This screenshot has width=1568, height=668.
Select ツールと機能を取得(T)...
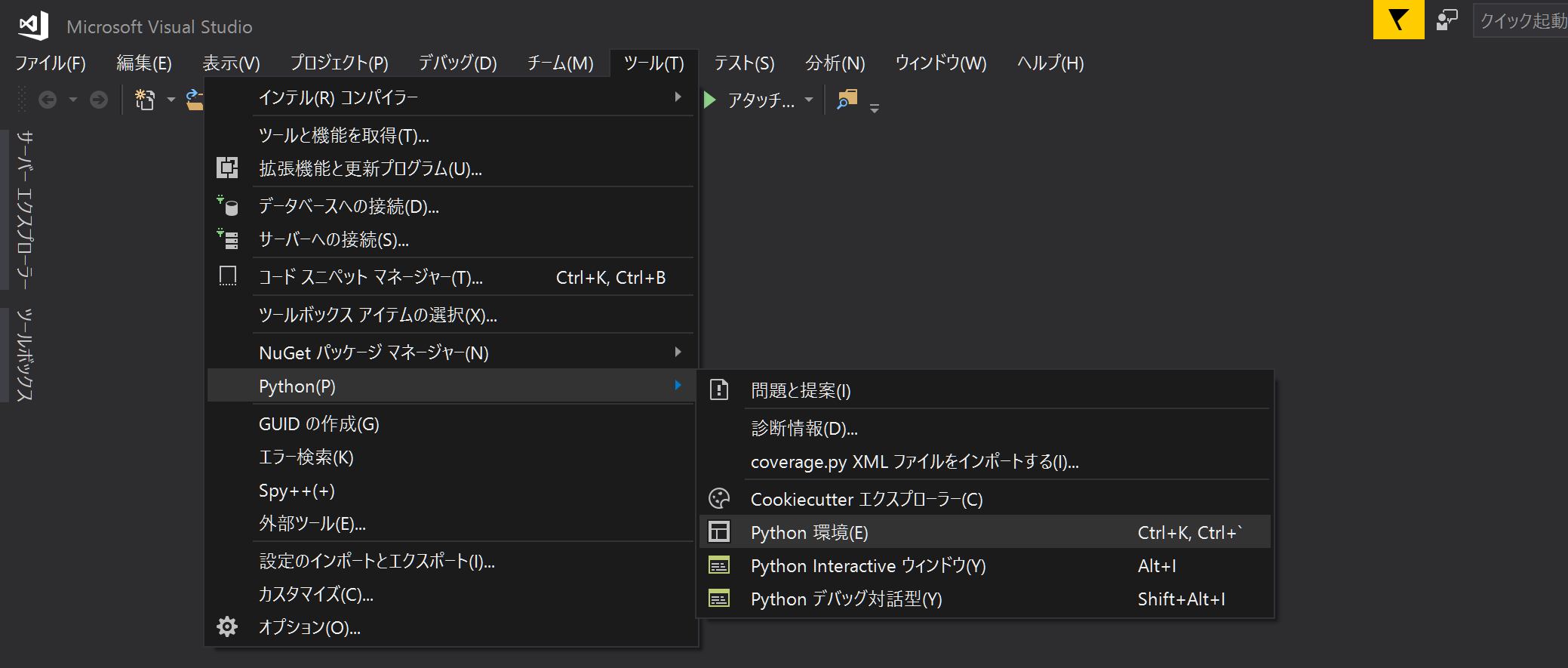[450, 135]
